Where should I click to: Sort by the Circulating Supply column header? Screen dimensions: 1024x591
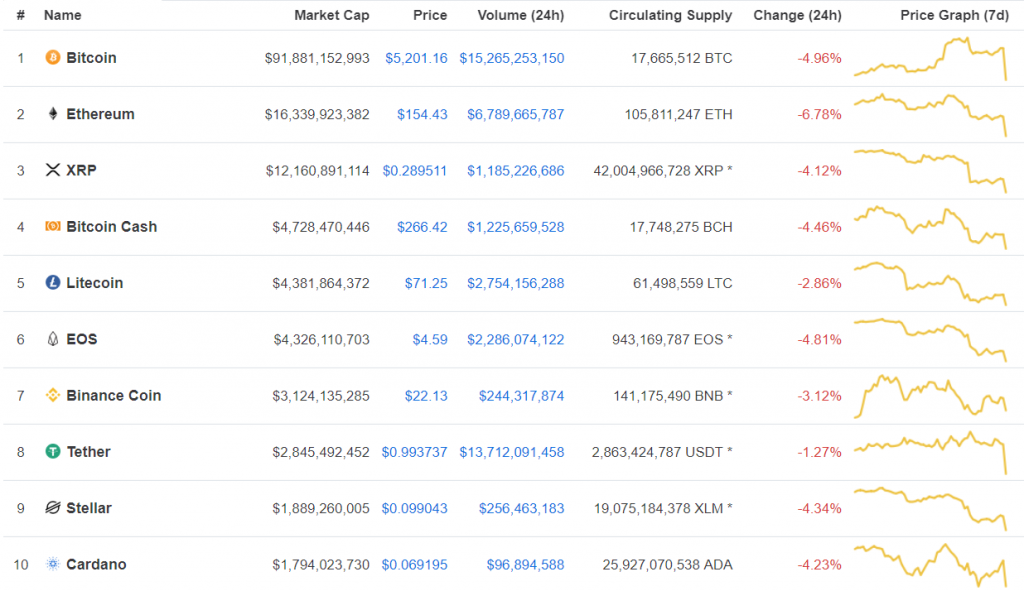tap(671, 15)
